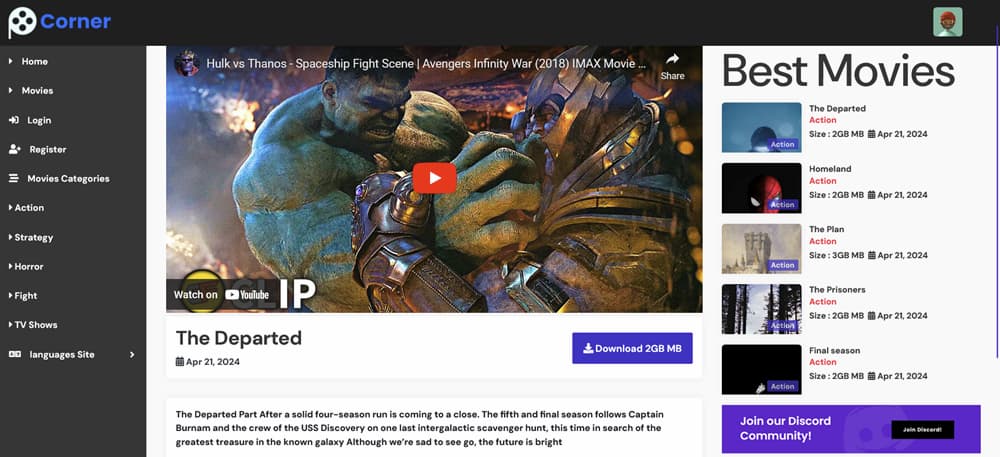Click the YouTube Share arrow icon

point(672,59)
